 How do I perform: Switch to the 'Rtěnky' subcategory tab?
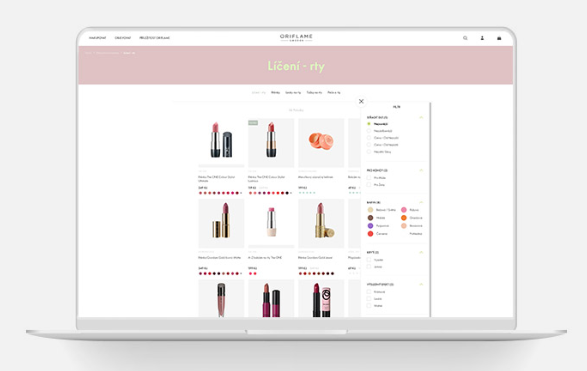(x=275, y=92)
